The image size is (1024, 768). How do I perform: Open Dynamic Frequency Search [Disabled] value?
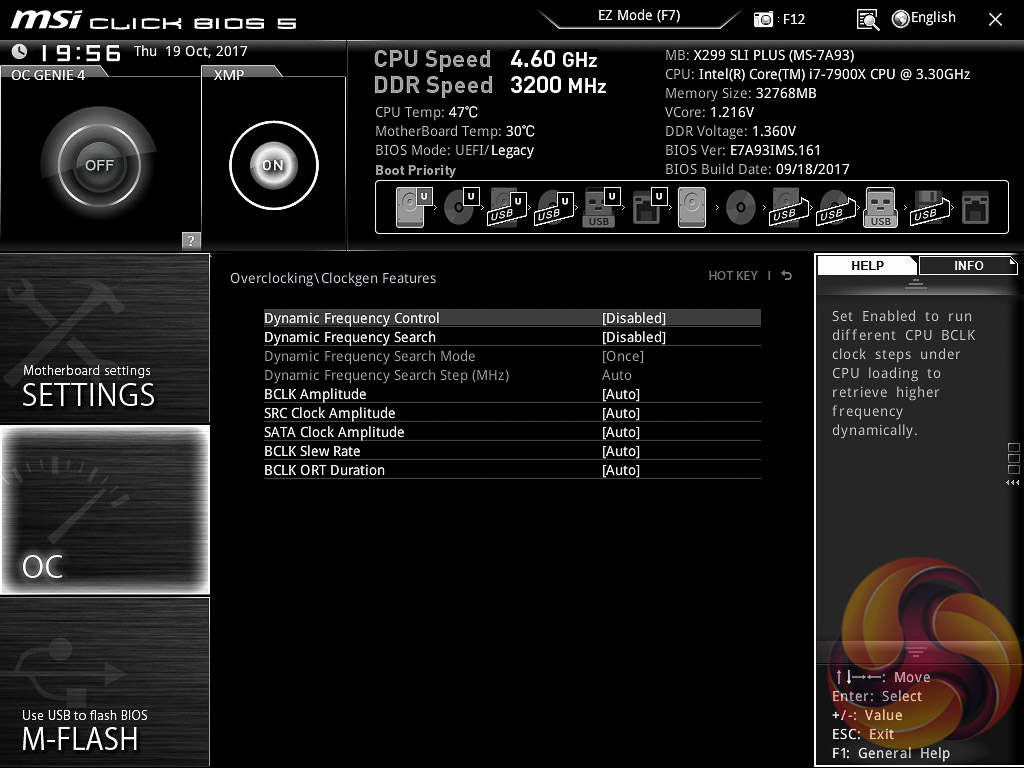[633, 337]
